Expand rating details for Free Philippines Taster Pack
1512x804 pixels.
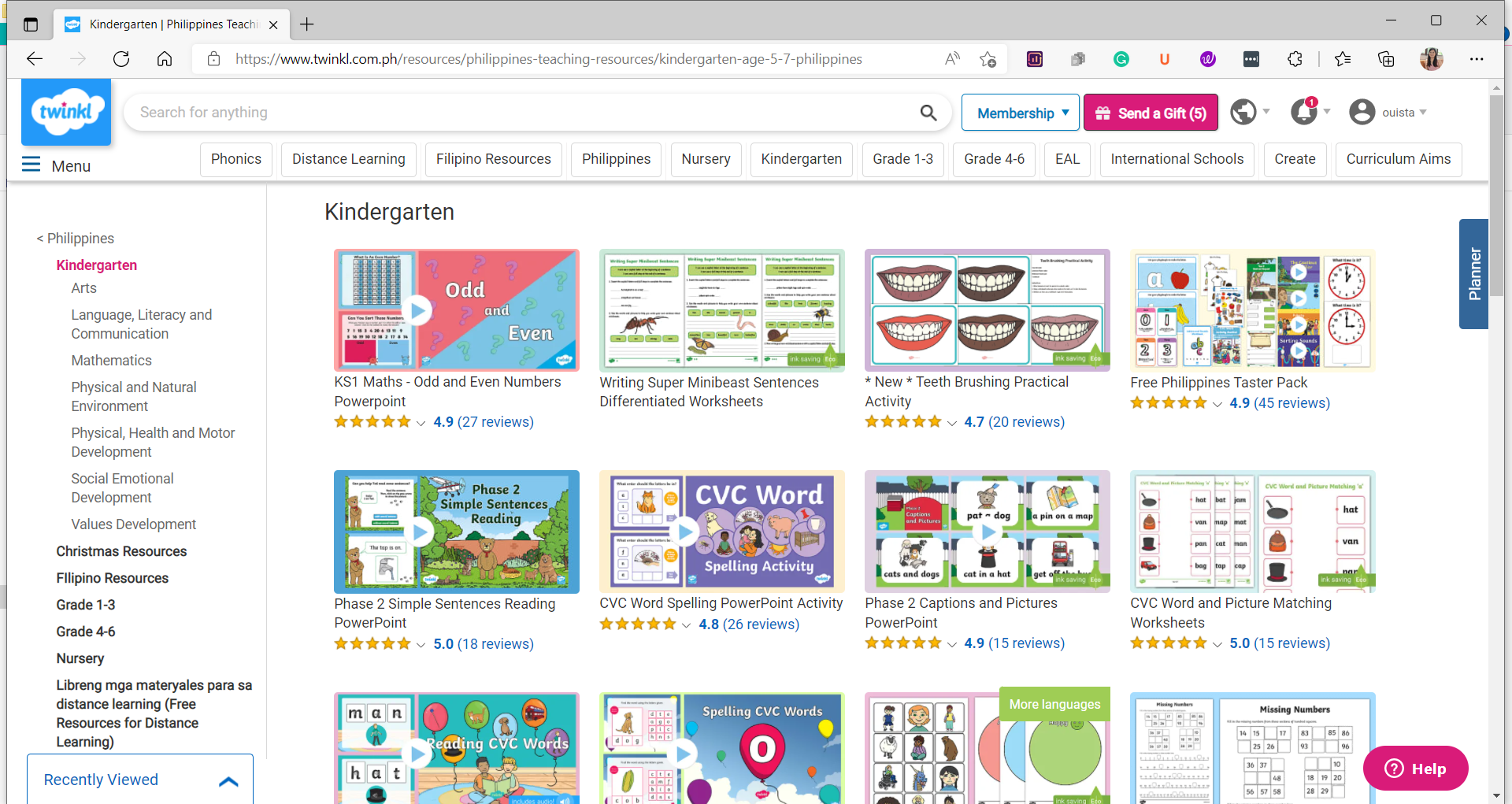tap(1217, 404)
